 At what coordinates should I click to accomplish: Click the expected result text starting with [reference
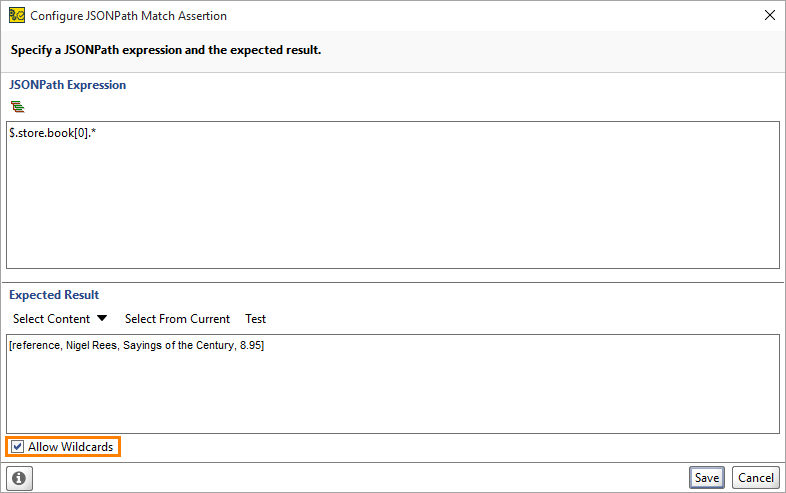click(x=136, y=346)
